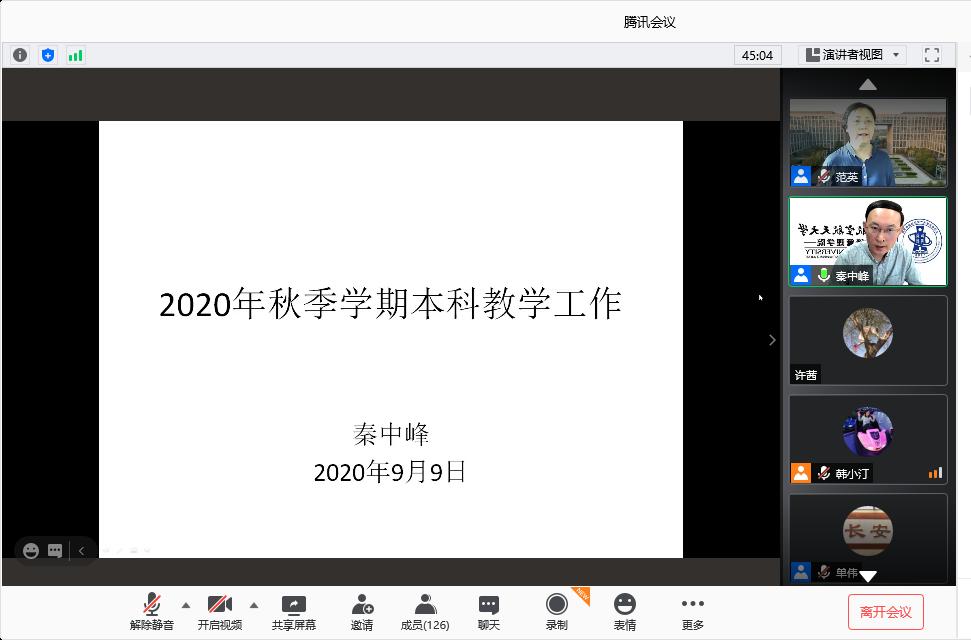
Task: Click the blue security shield icon
Action: [48, 55]
